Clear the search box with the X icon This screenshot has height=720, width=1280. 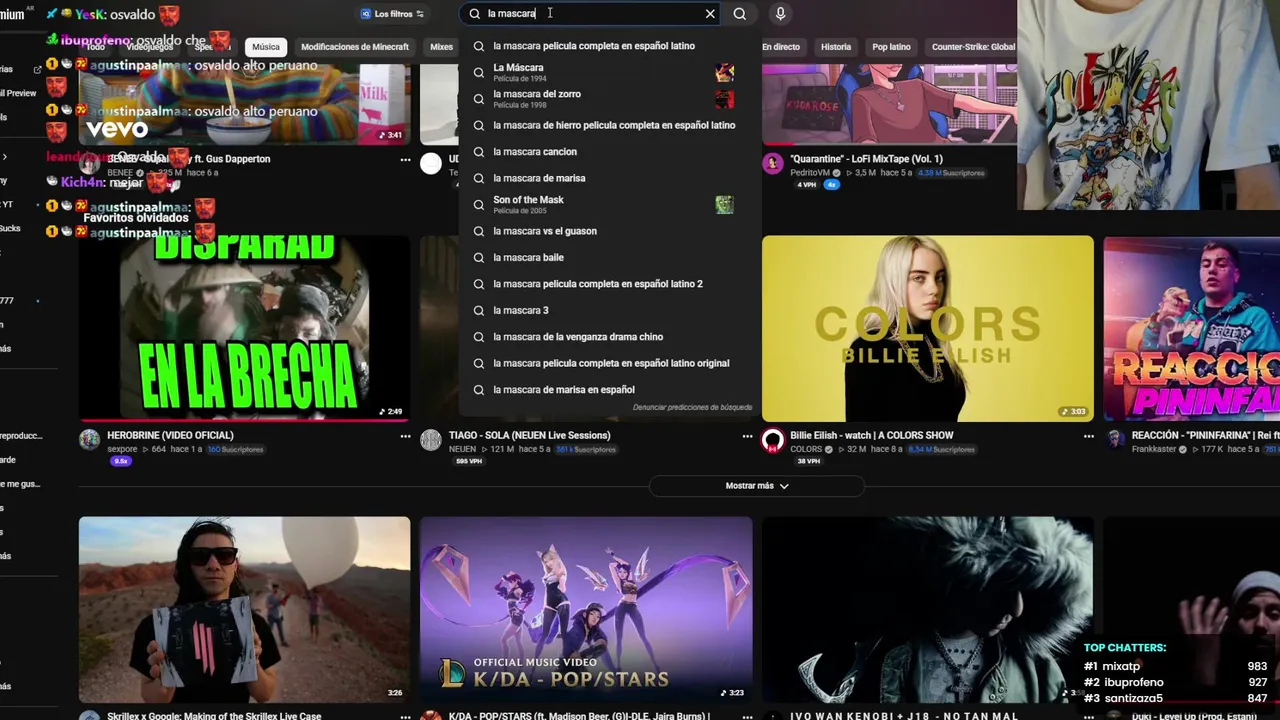pyautogui.click(x=710, y=14)
